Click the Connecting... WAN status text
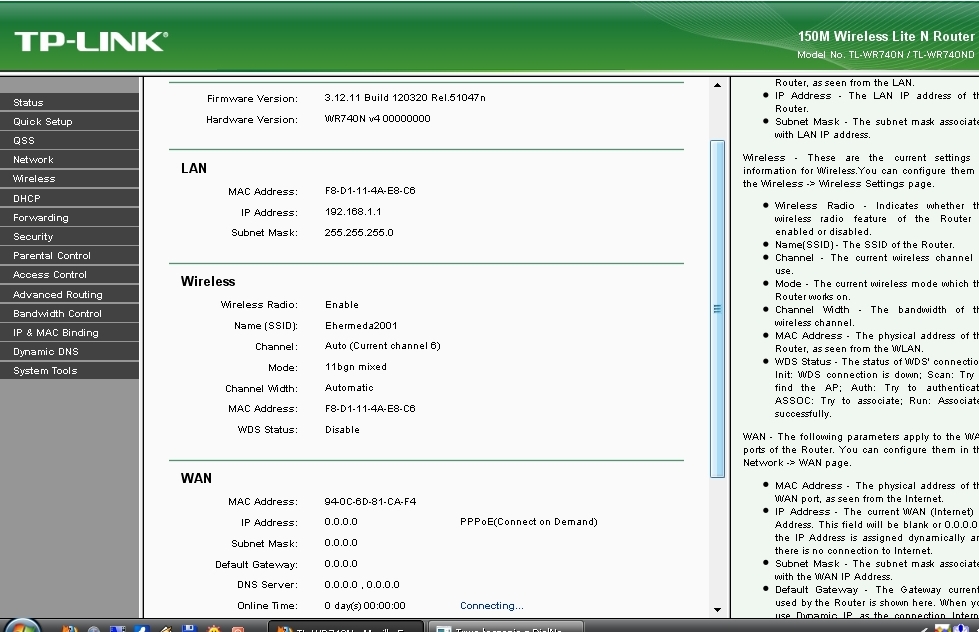 click(491, 606)
